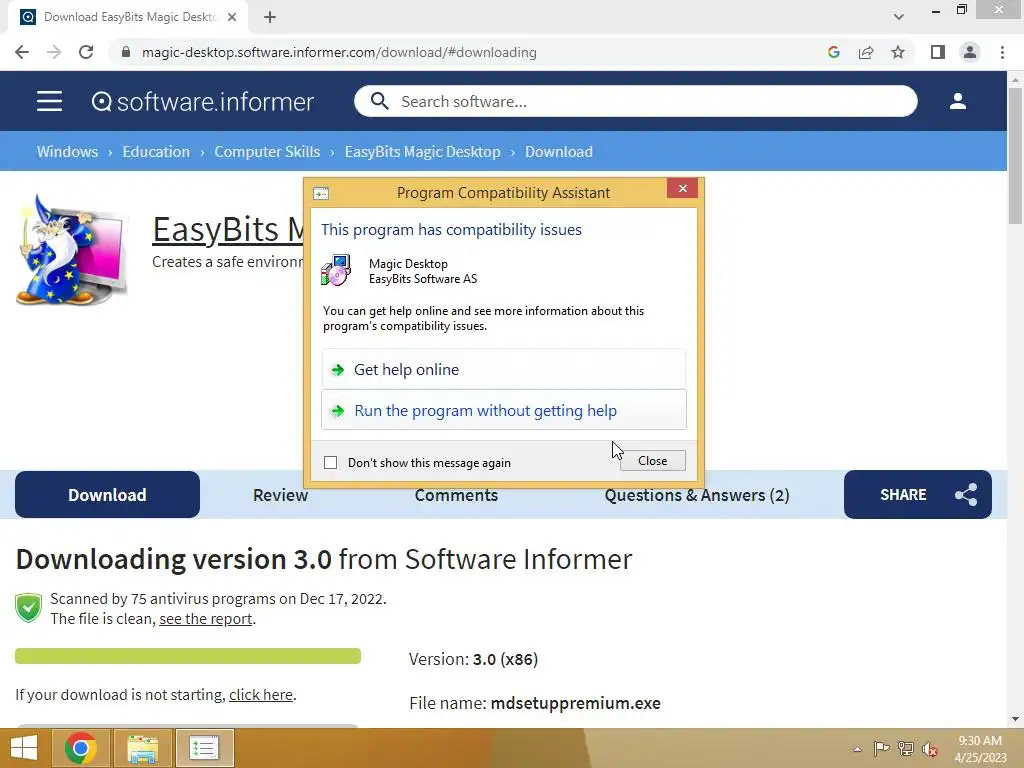
Task: Switch to the Review tab
Action: [x=280, y=495]
